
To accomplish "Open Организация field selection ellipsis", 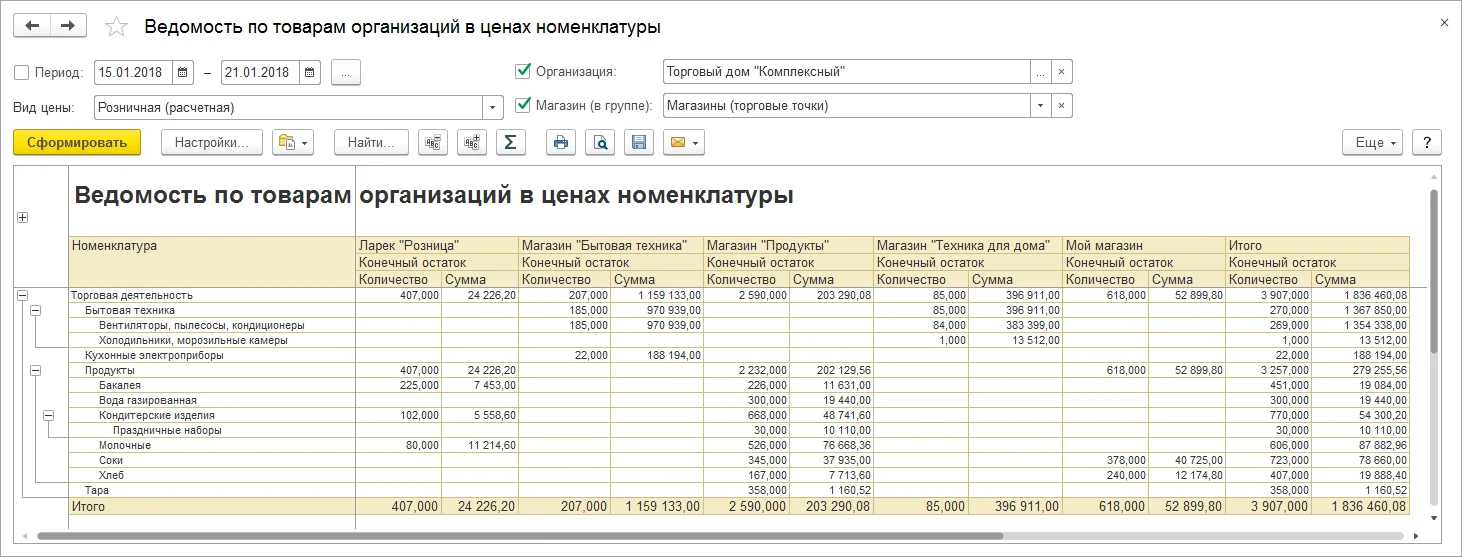I will 1041,72.
